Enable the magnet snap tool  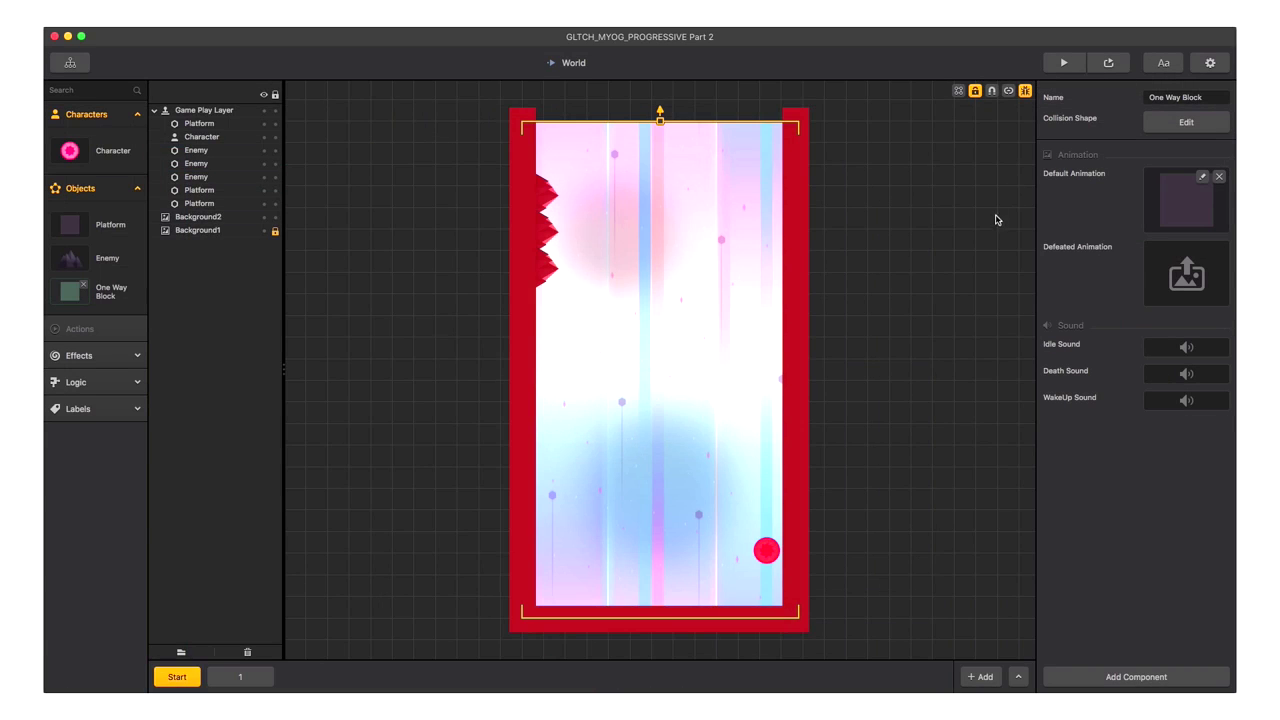coord(991,91)
